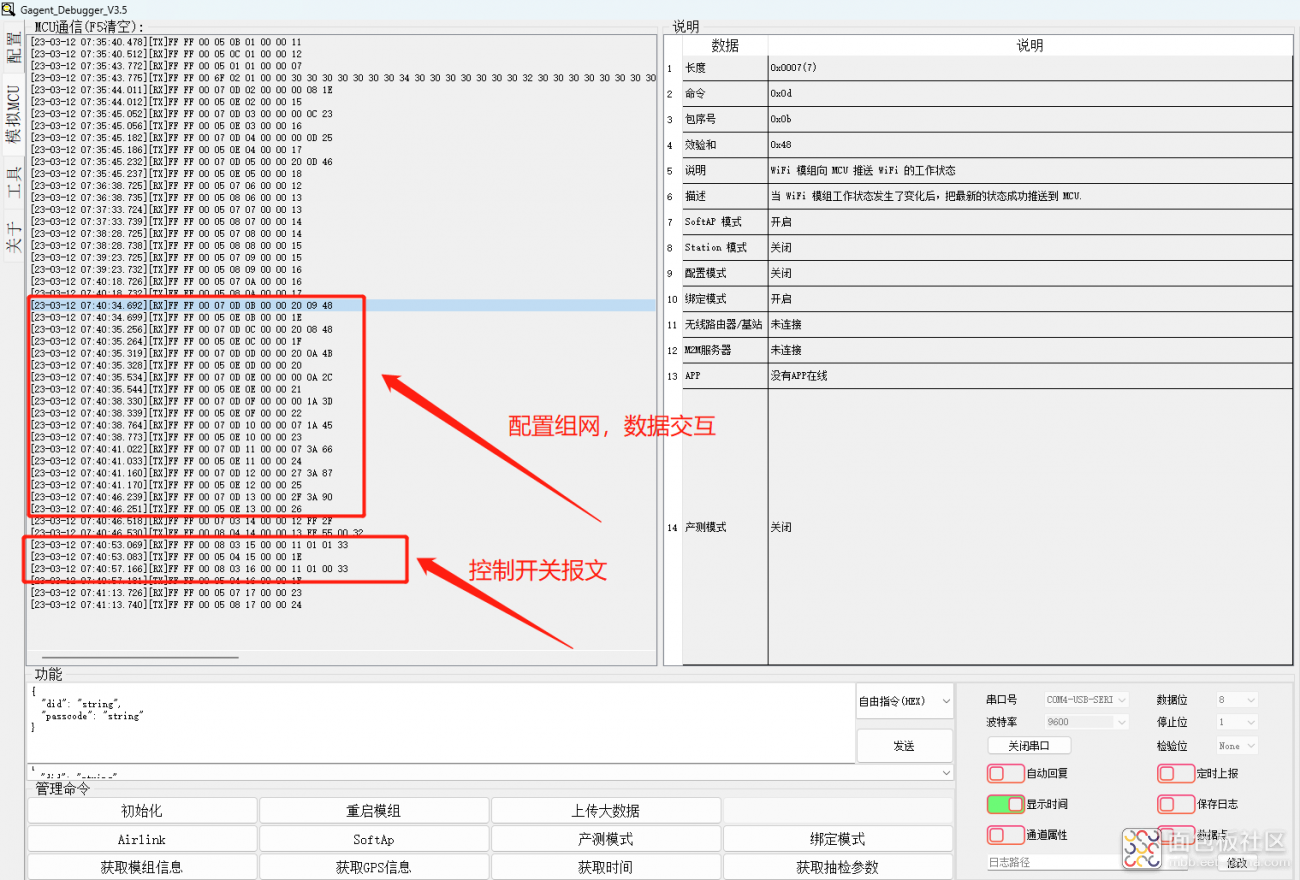Click the 修改 log path button
This screenshot has width=1300, height=880.
point(1237,862)
